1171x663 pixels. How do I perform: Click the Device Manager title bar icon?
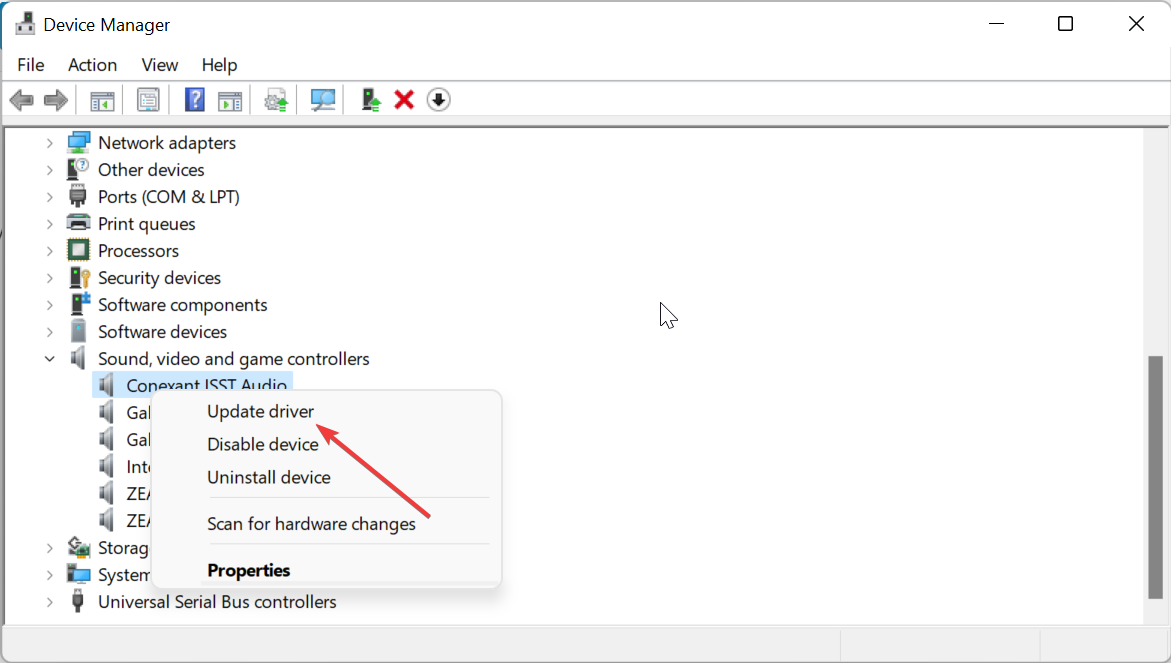pos(25,24)
